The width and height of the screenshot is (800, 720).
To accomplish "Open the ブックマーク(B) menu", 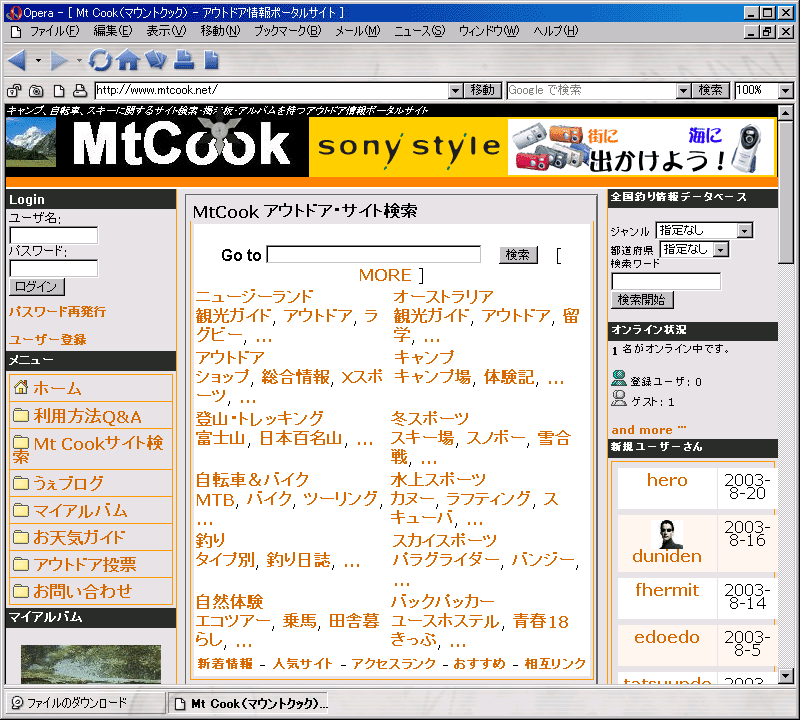I will click(288, 32).
